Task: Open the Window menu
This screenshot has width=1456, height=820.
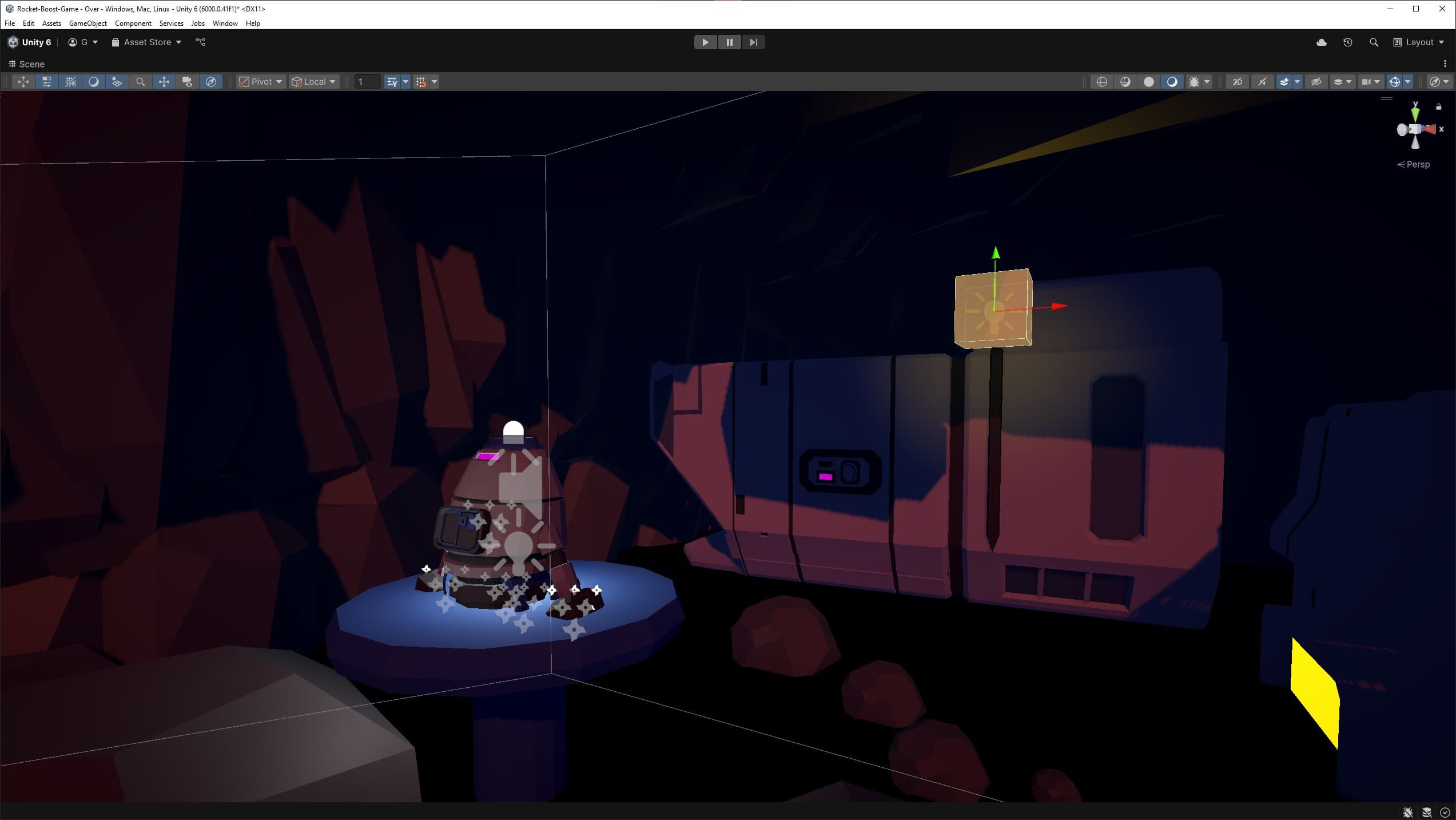Action: tap(225, 23)
